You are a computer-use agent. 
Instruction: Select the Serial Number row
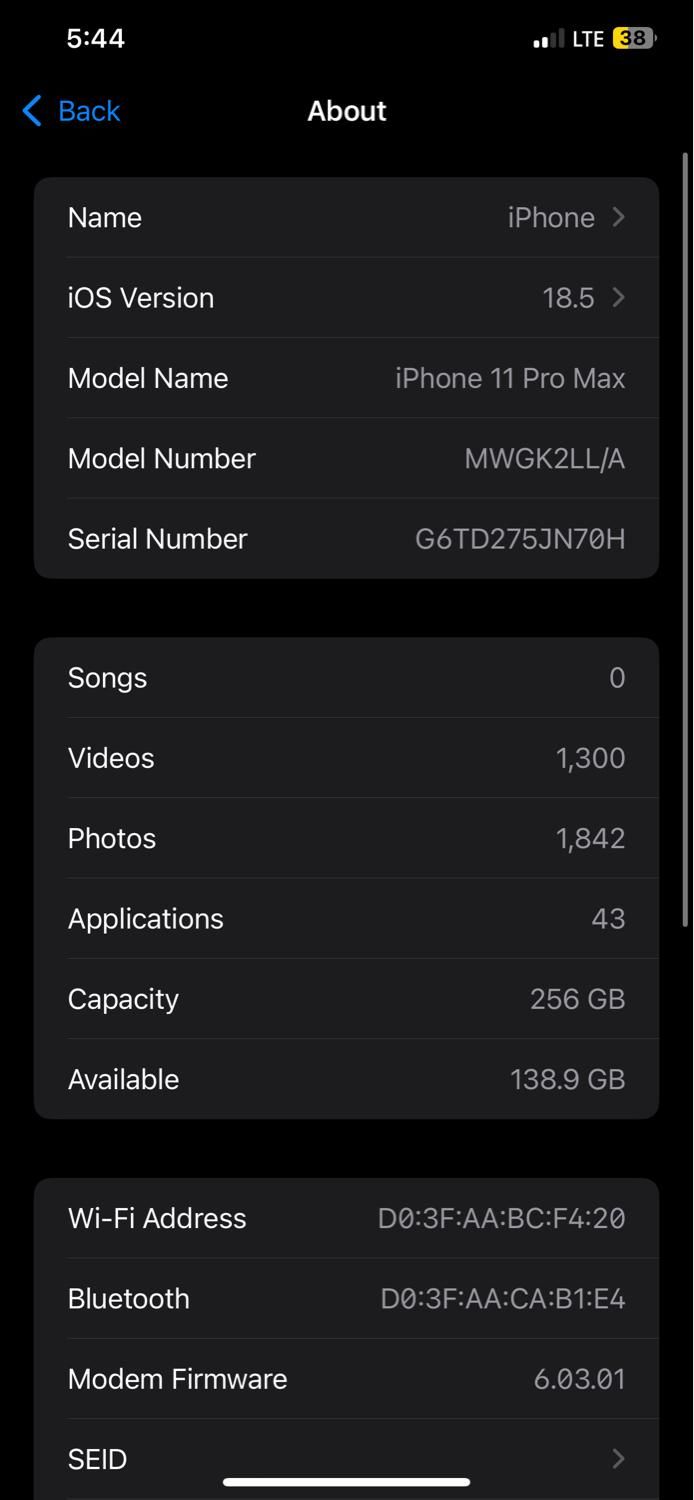[346, 538]
